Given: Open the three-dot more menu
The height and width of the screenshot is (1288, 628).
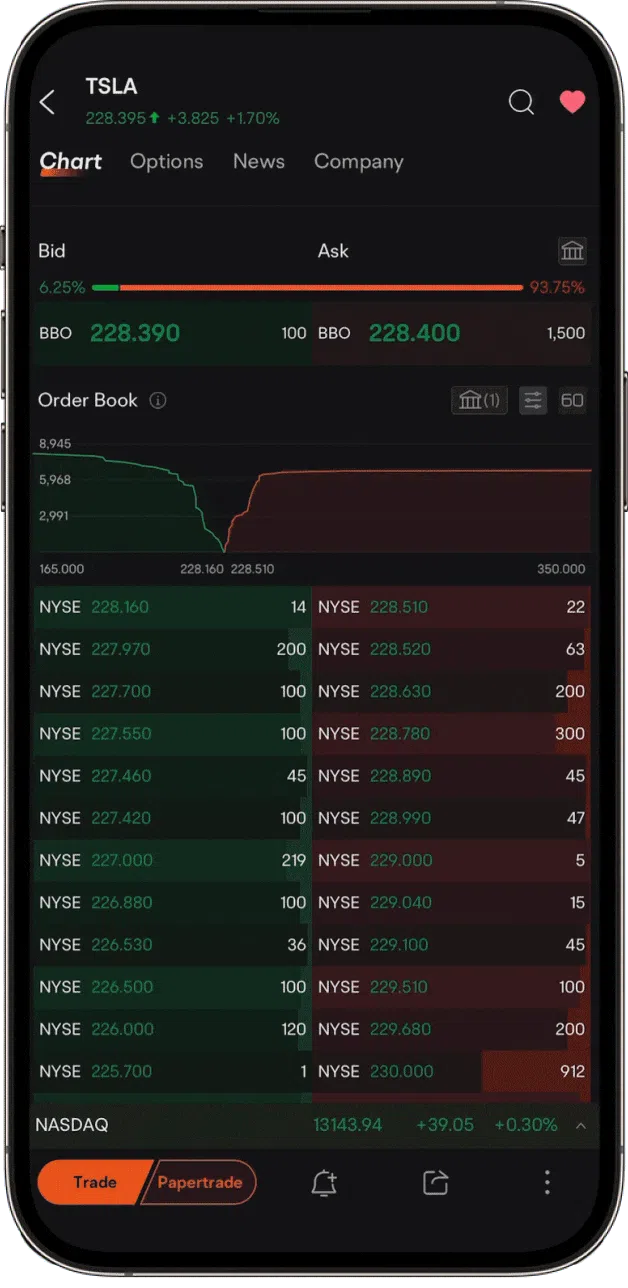Looking at the screenshot, I should (547, 1183).
